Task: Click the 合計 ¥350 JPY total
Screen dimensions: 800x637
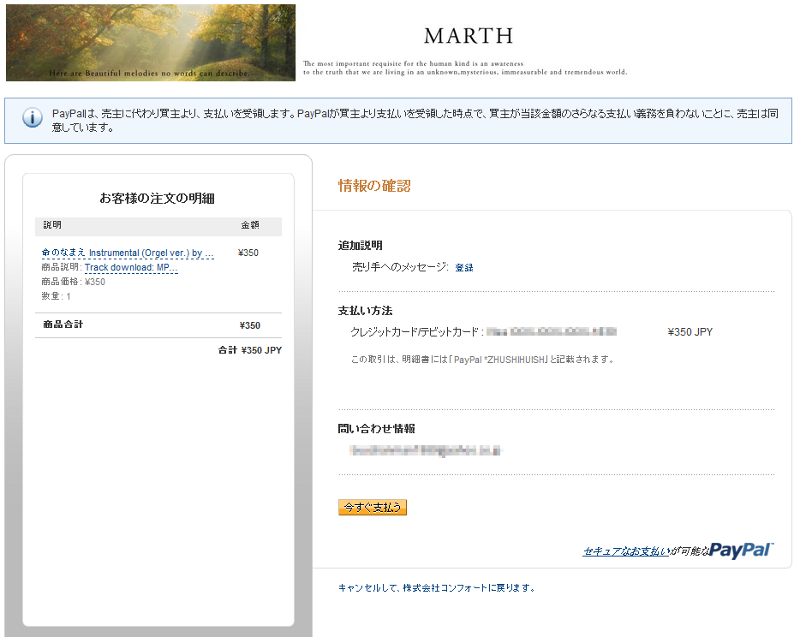Action: coord(250,351)
